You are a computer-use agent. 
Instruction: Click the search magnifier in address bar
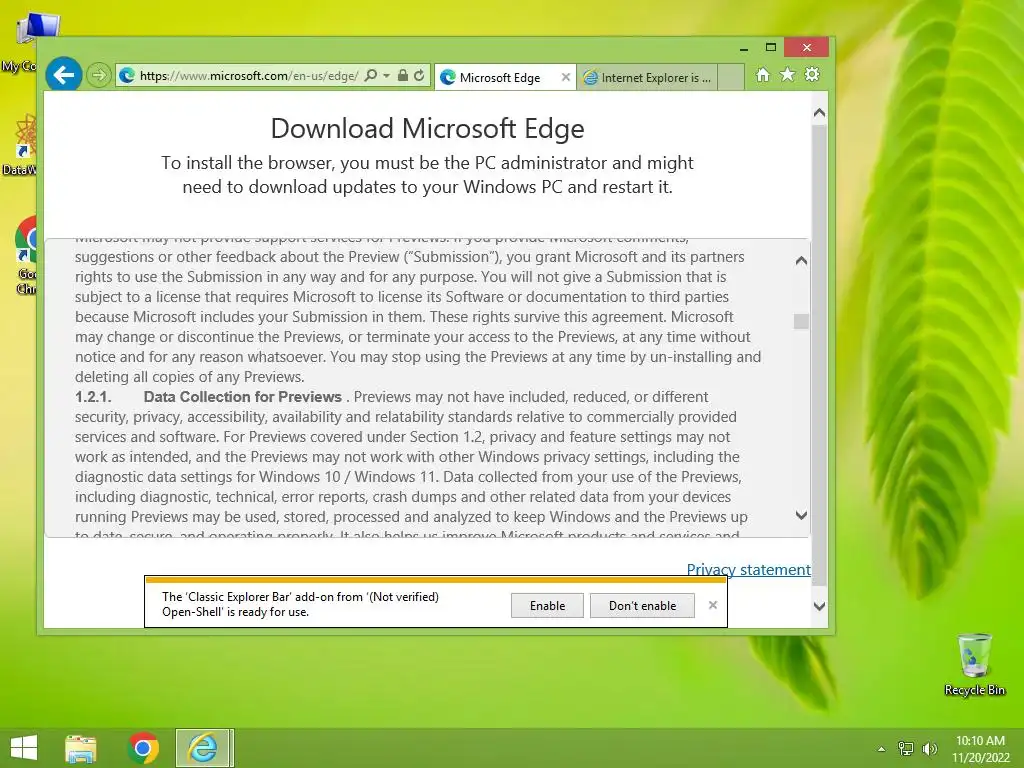[x=370, y=76]
